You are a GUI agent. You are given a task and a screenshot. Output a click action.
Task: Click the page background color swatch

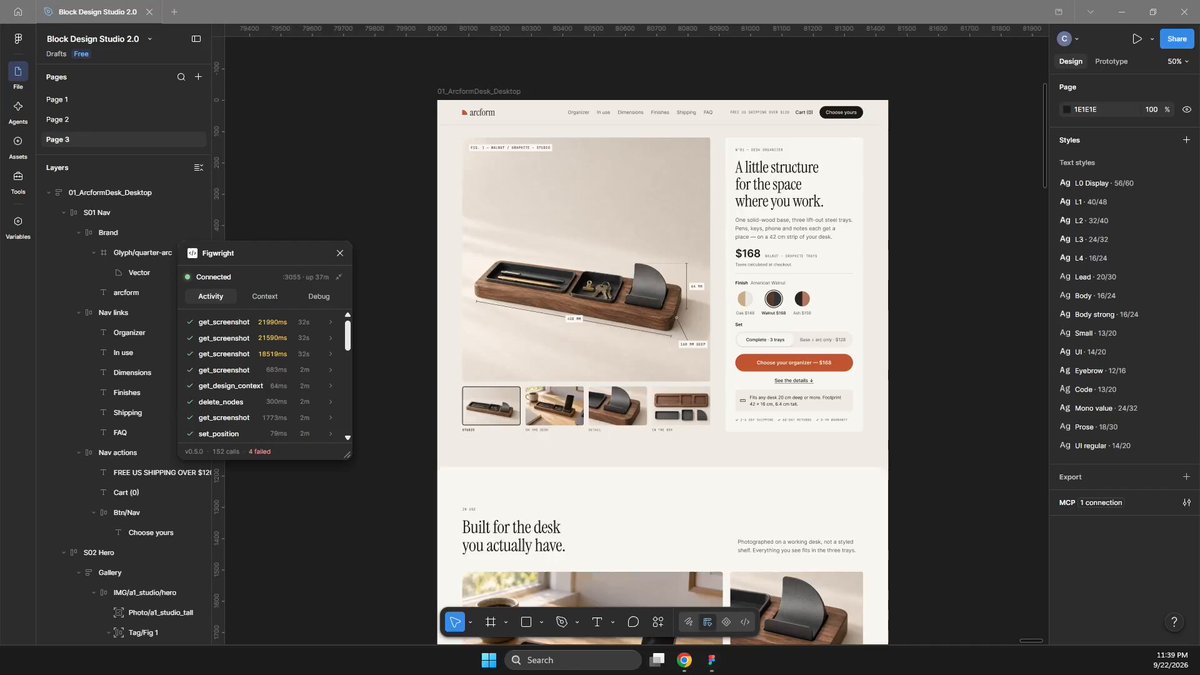point(1066,109)
